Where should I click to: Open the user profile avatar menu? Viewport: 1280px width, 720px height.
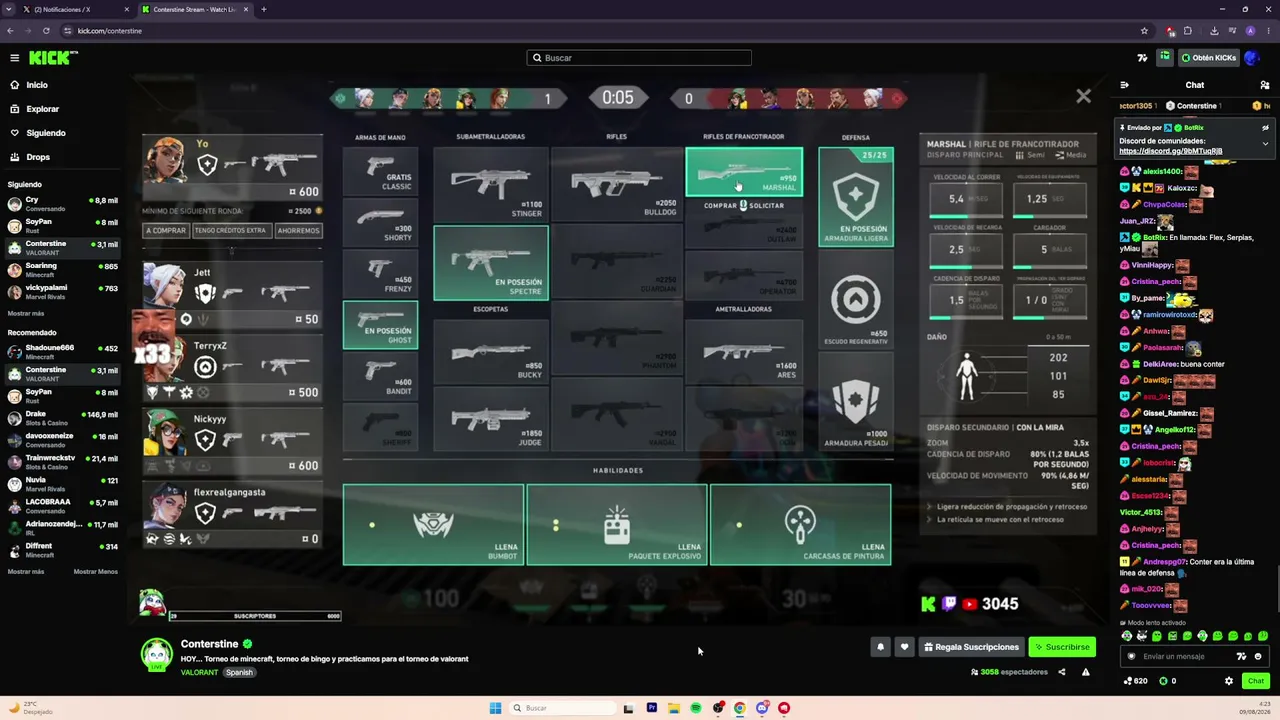(x=1252, y=58)
